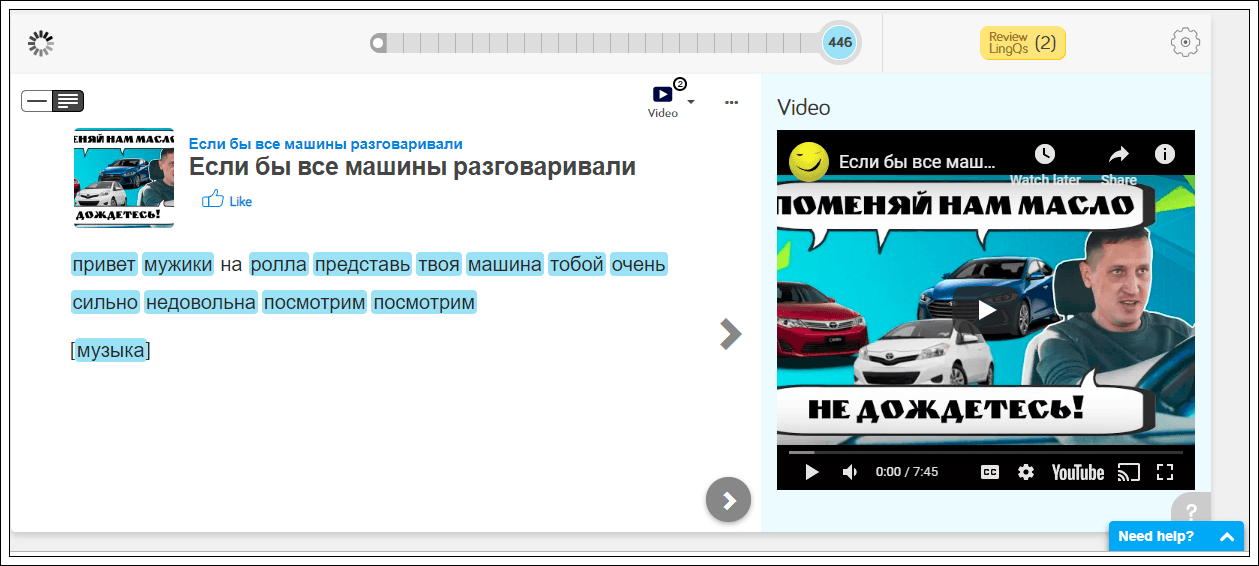This screenshot has height=566, width=1259.
Task: Click the YouTube Share arrow icon
Action: [1118, 154]
